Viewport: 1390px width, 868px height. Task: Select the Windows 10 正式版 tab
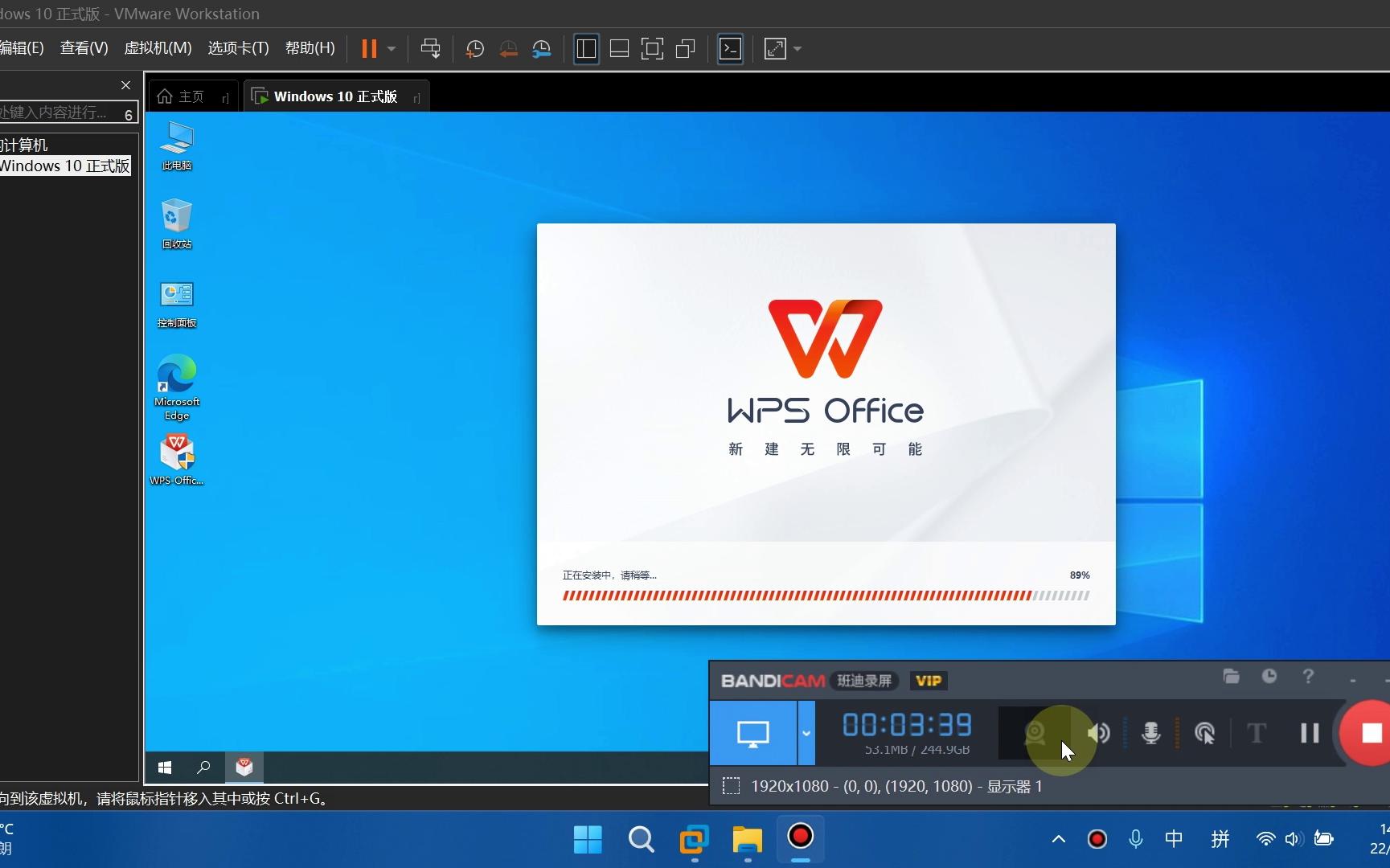click(x=335, y=96)
